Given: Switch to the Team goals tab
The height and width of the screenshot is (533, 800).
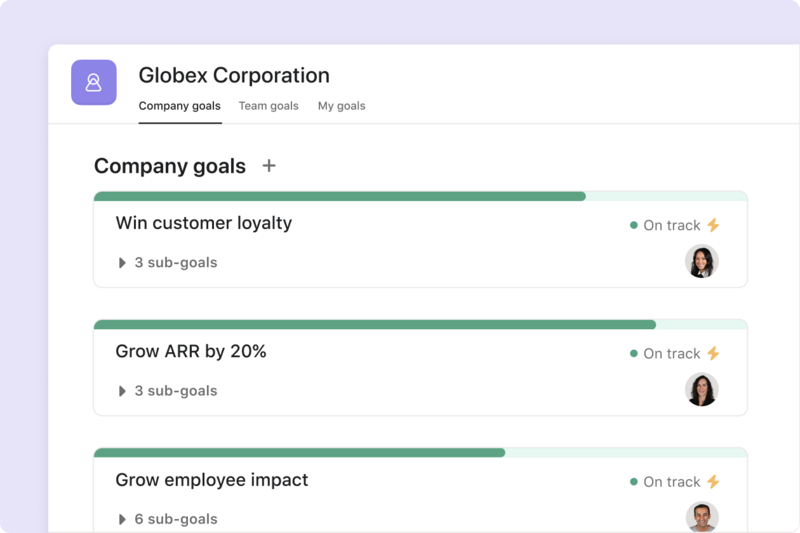Looking at the screenshot, I should pyautogui.click(x=268, y=106).
